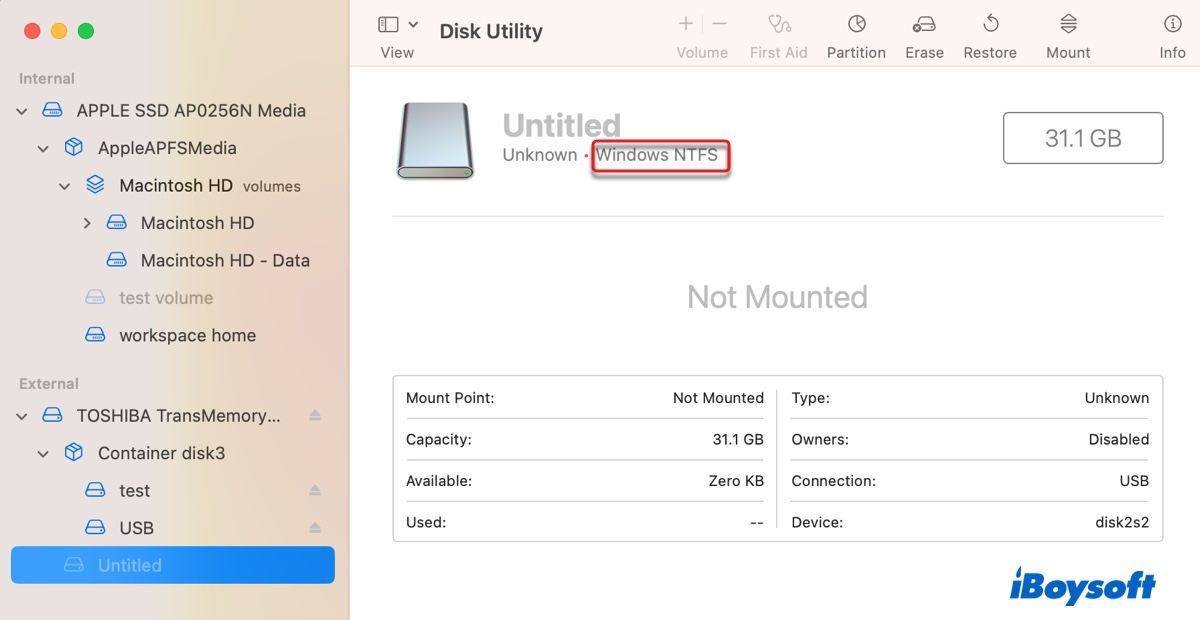Open the View dropdown chevron

(x=413, y=22)
